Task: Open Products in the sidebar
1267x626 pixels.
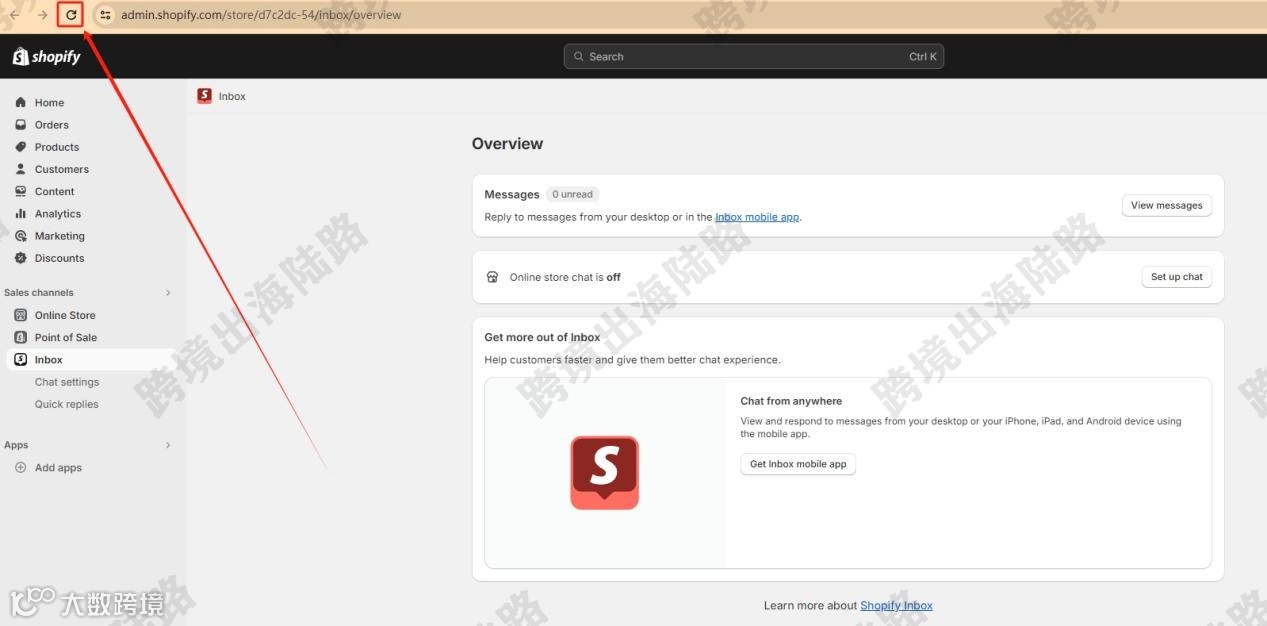Action: coord(57,147)
